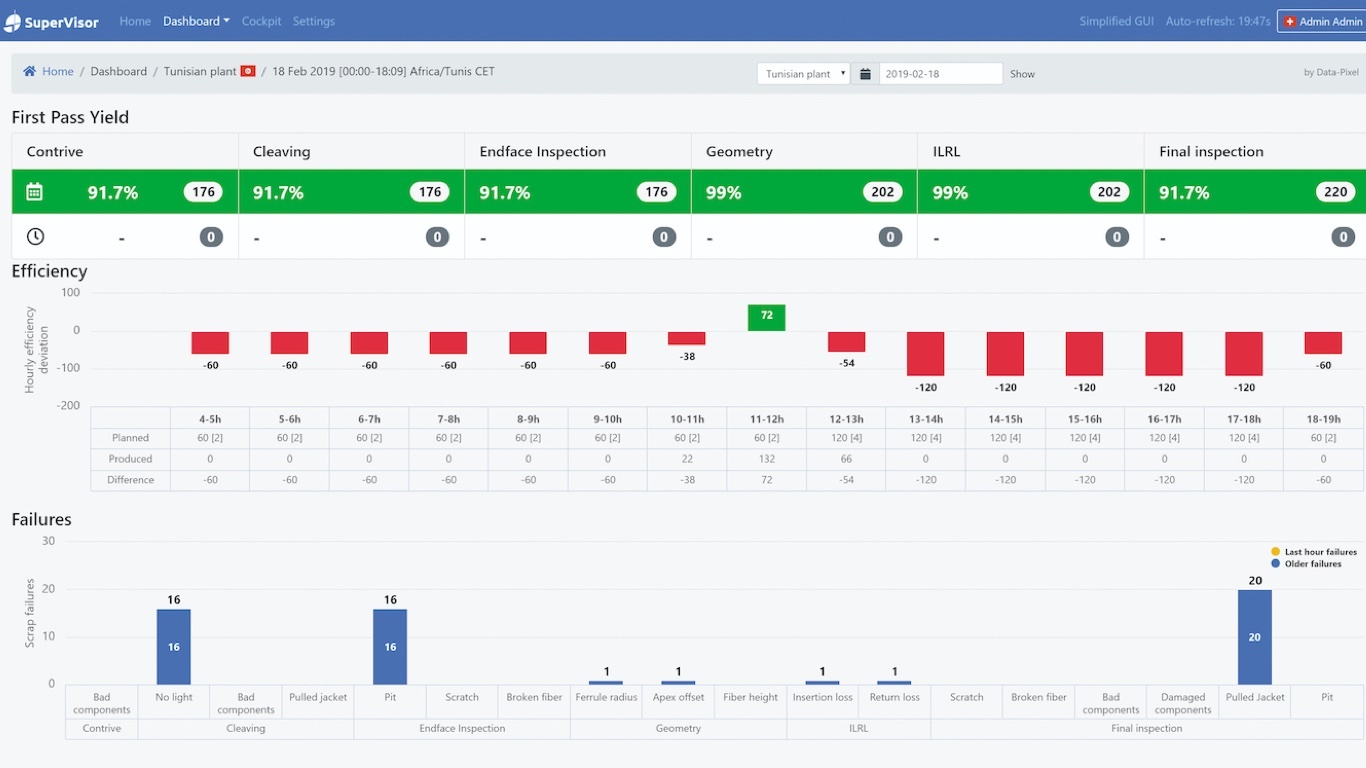
Task: Click the date input field 2019-02-18
Action: click(x=940, y=74)
